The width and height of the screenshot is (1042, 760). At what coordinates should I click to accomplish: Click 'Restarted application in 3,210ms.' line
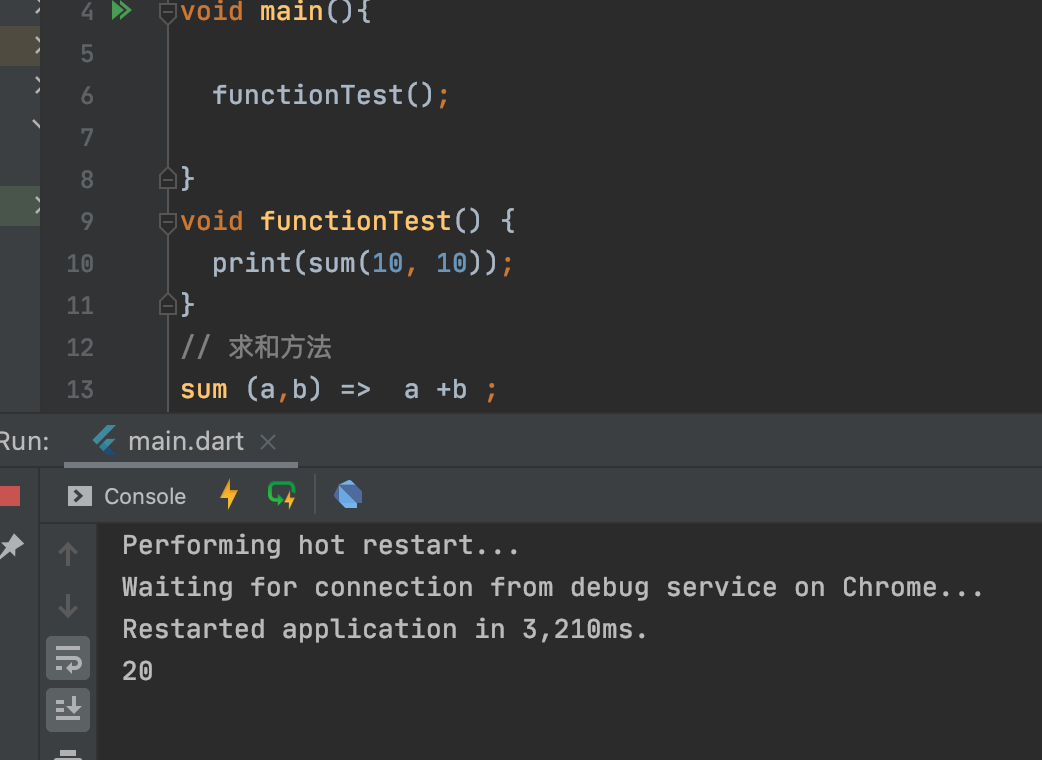coord(385,629)
